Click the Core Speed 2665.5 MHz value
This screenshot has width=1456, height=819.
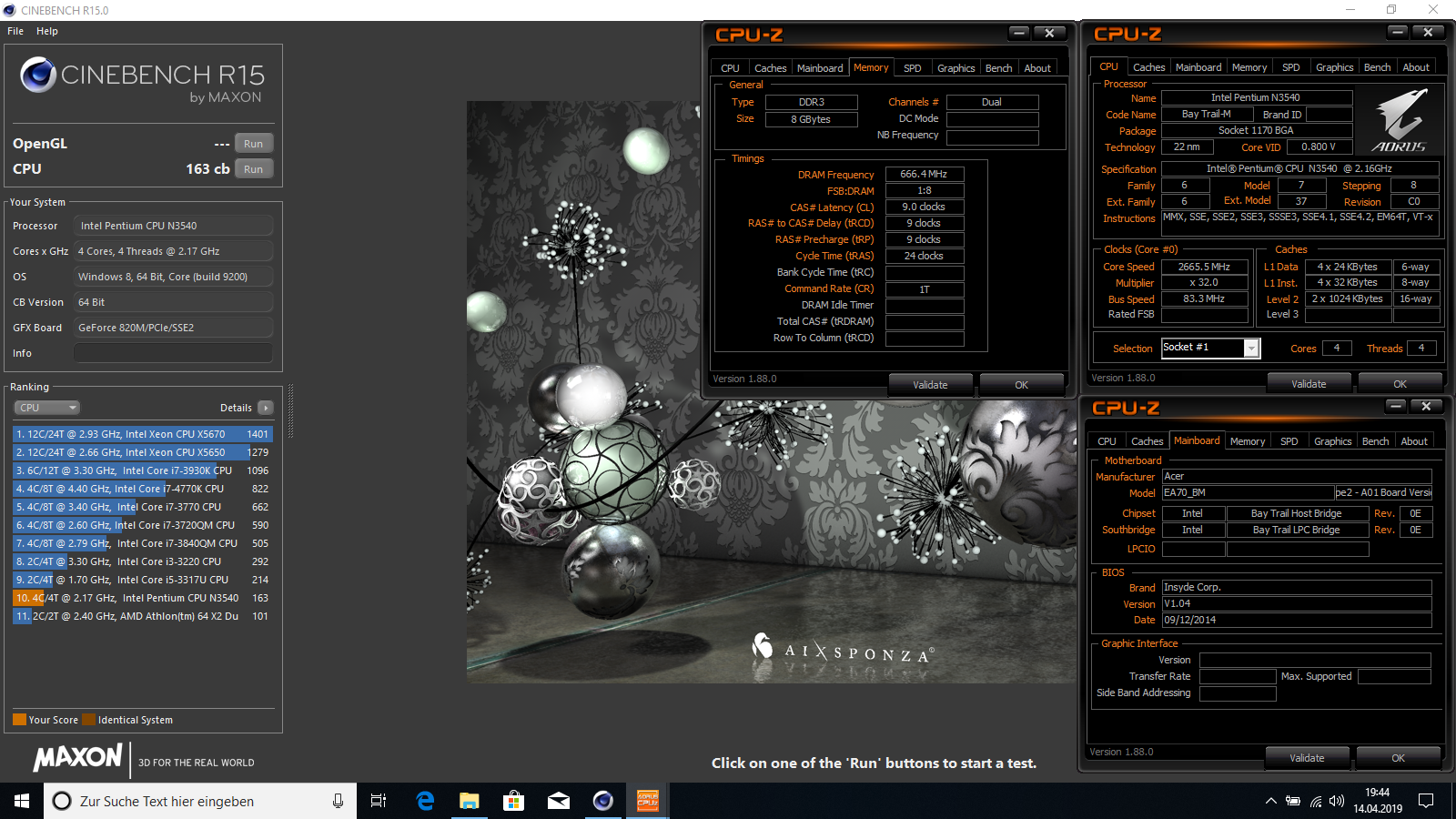[x=1205, y=267]
